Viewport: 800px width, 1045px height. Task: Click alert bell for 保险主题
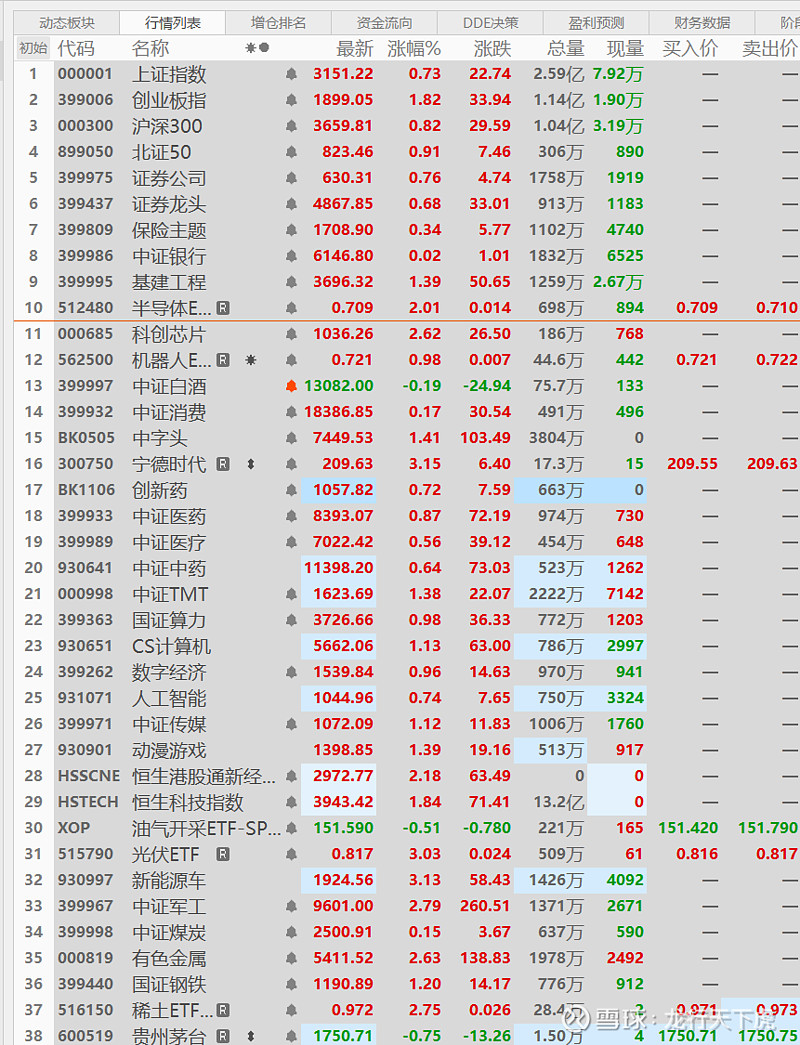[x=291, y=230]
